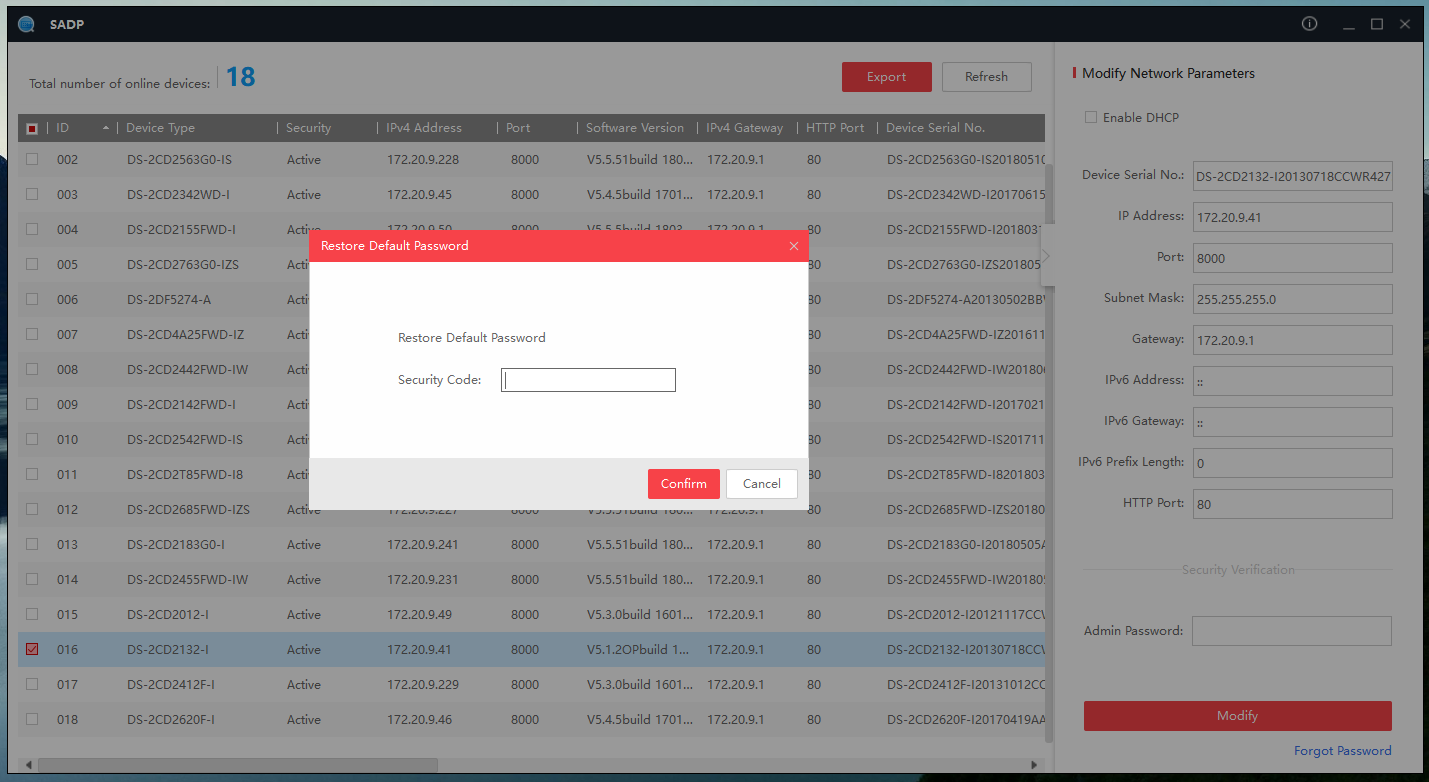Collapse the side panel with the arrow

click(x=1046, y=256)
